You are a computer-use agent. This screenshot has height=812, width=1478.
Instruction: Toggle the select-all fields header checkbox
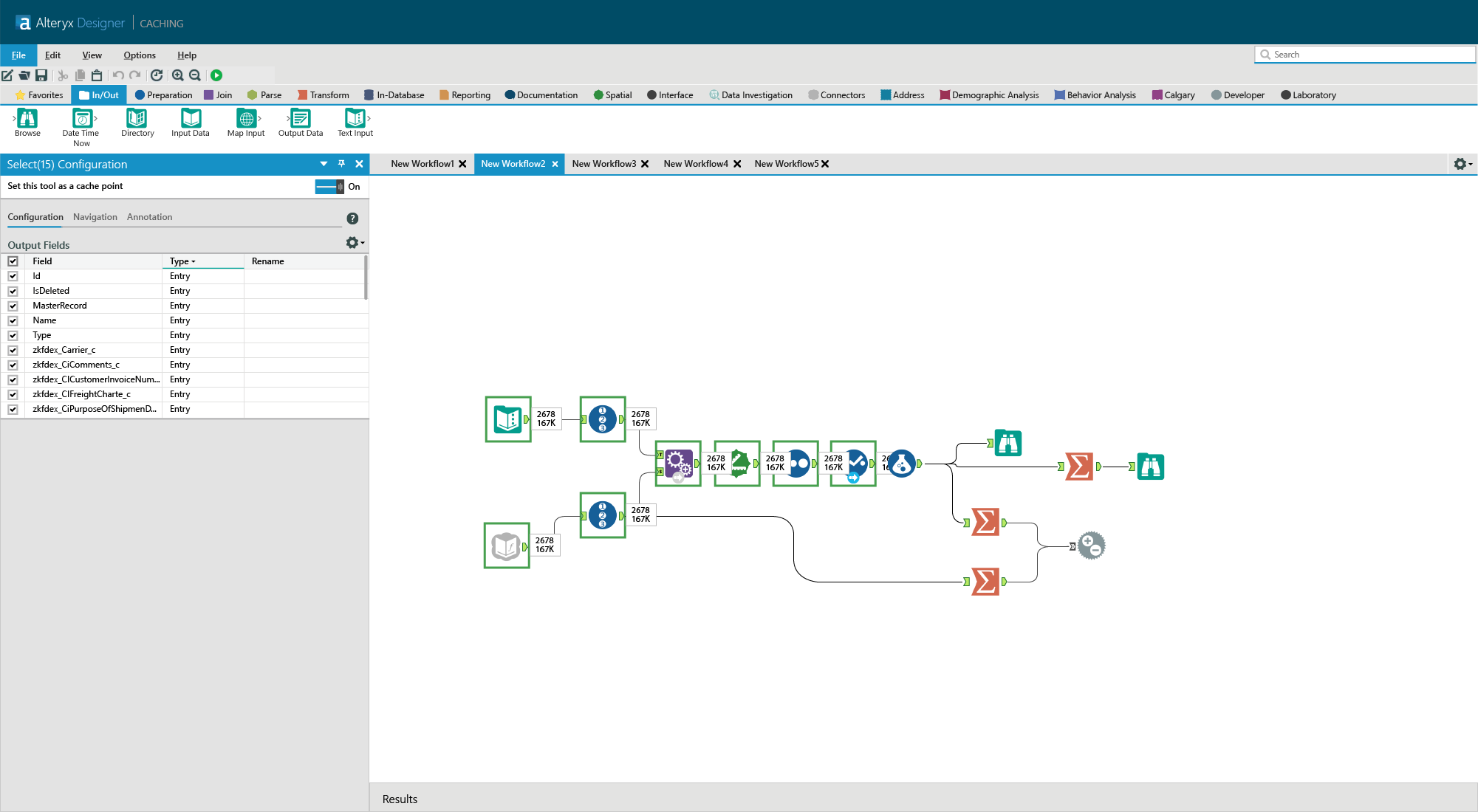13,261
